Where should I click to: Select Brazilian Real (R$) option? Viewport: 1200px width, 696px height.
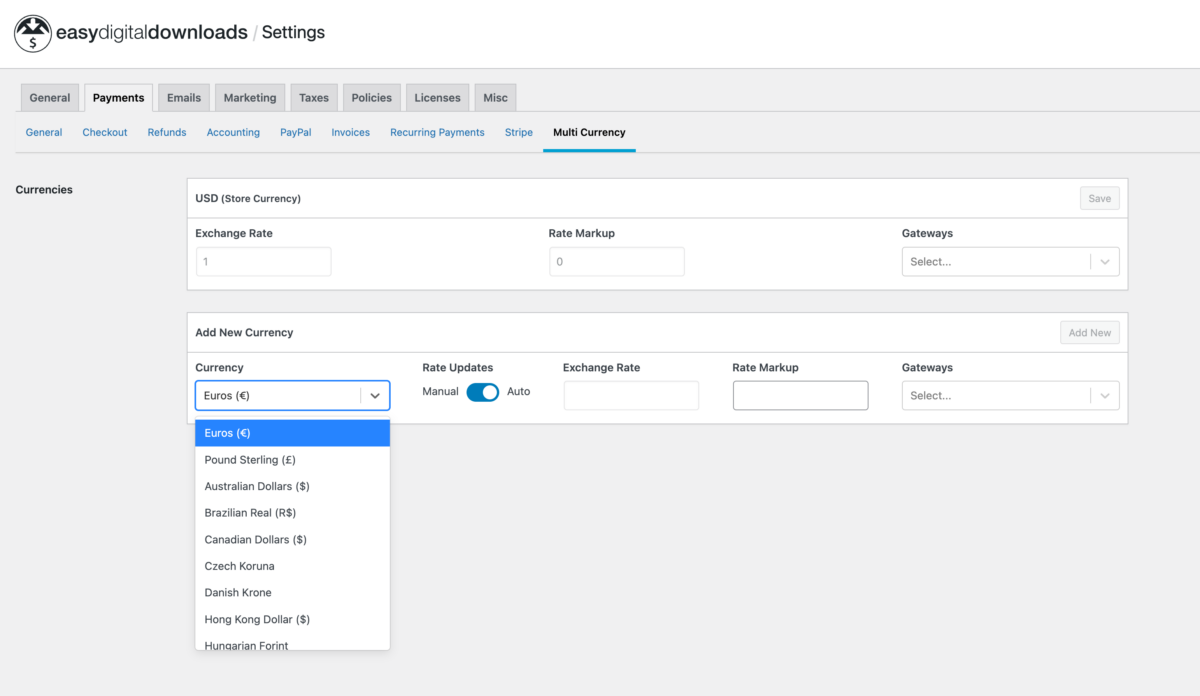(250, 513)
